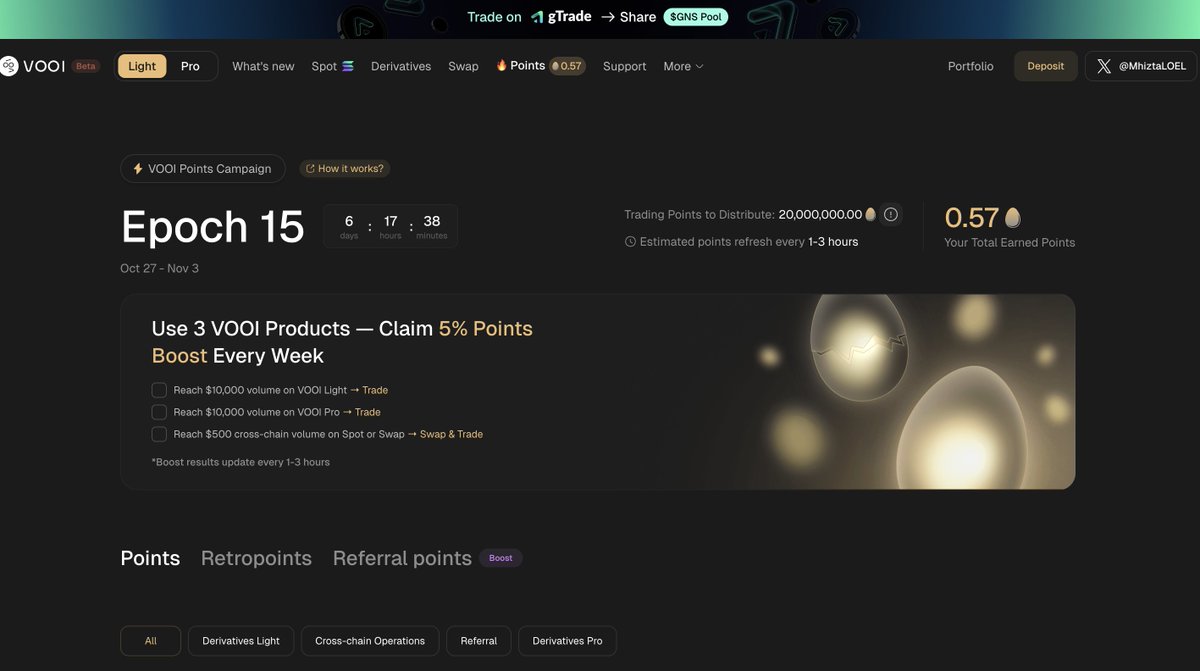Go to Derivatives
1200x671 pixels.
(401, 66)
